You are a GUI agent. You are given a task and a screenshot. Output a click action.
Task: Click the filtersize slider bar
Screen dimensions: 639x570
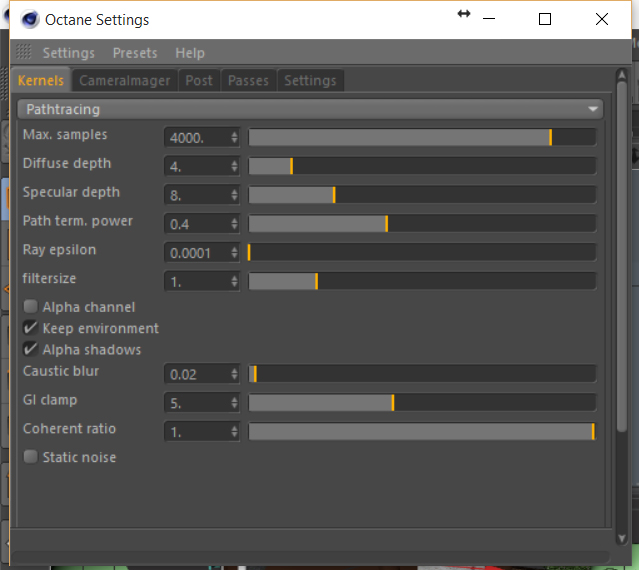422,281
